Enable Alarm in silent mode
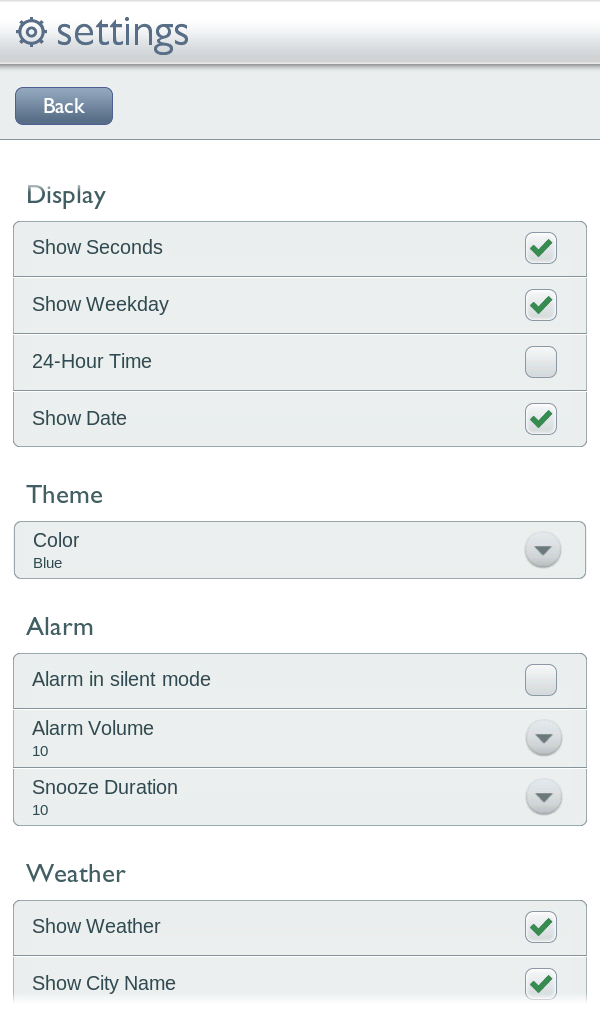The width and height of the screenshot is (600, 1024). coord(541,680)
